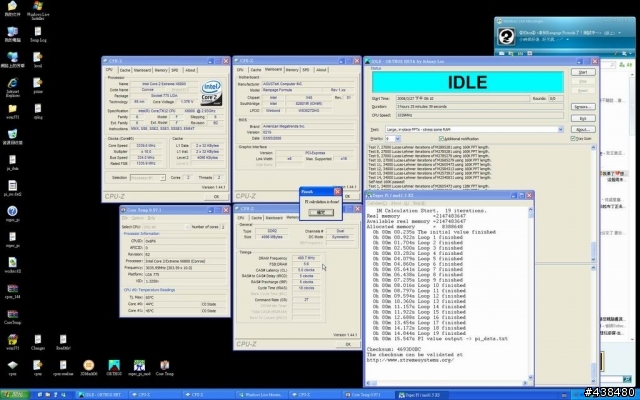Open the About tab in top-left CPU-Z
The image size is (640, 400).
tap(190, 70)
